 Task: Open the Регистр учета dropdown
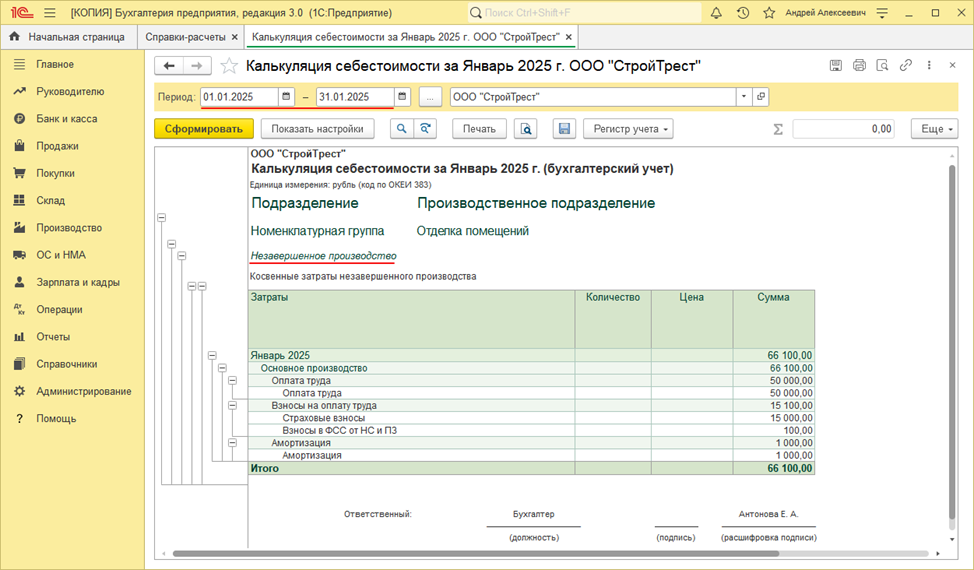(x=629, y=129)
